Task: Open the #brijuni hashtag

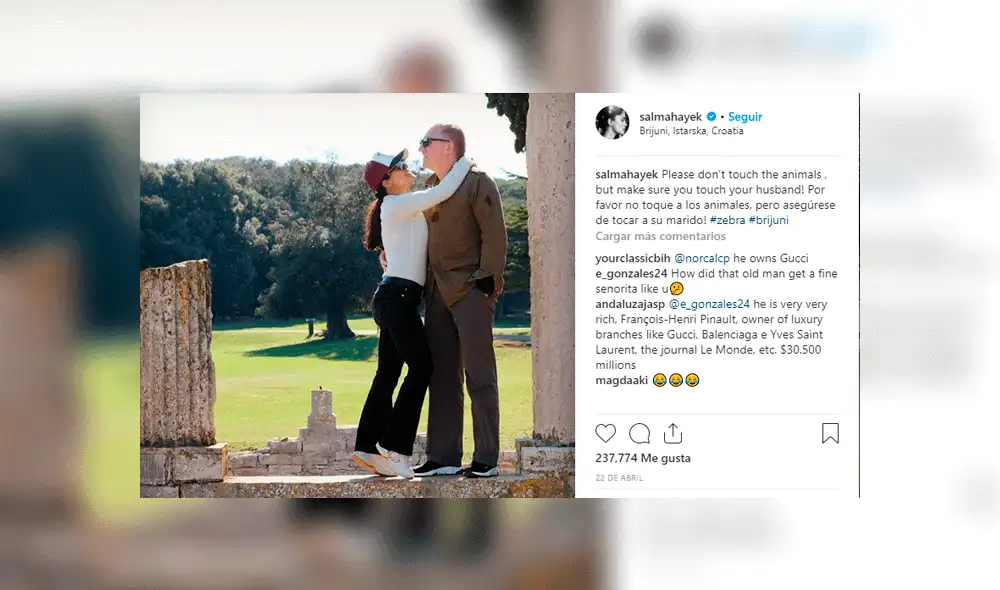Action: tap(768, 220)
